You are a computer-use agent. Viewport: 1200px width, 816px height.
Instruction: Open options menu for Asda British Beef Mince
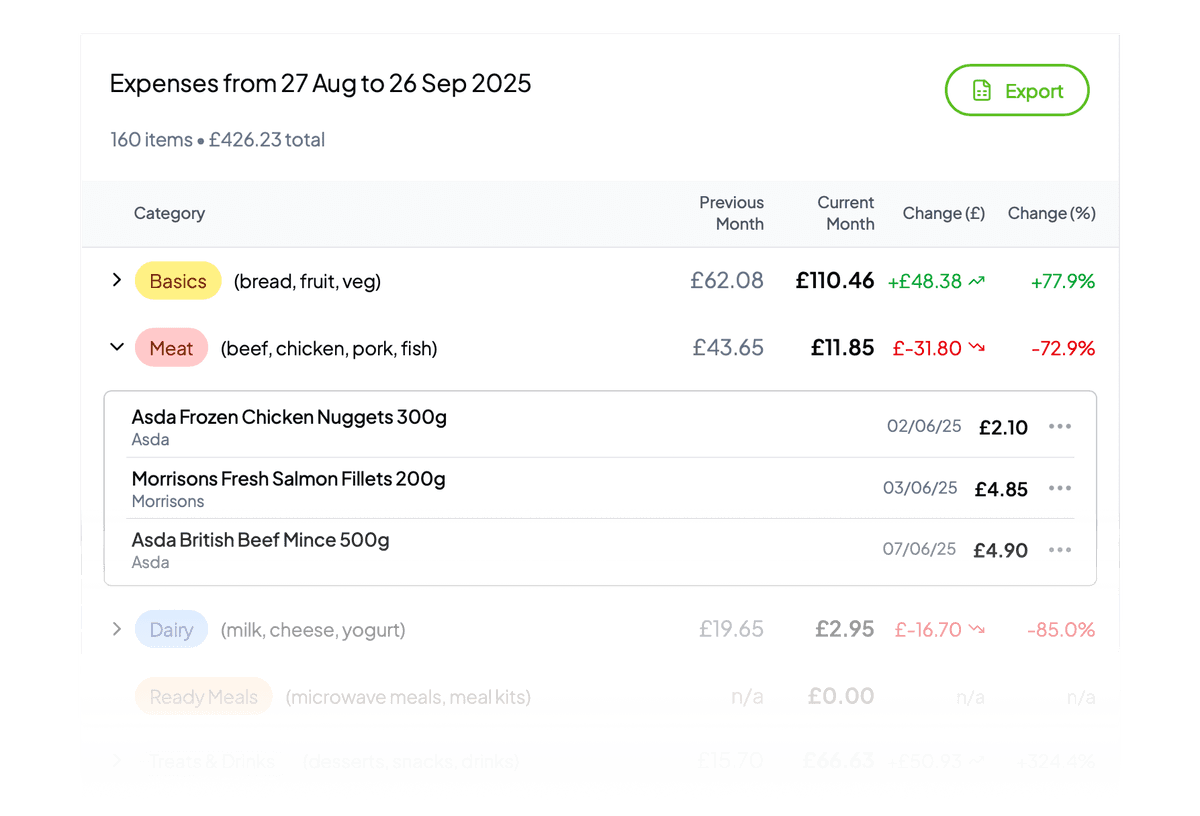pyautogui.click(x=1060, y=549)
